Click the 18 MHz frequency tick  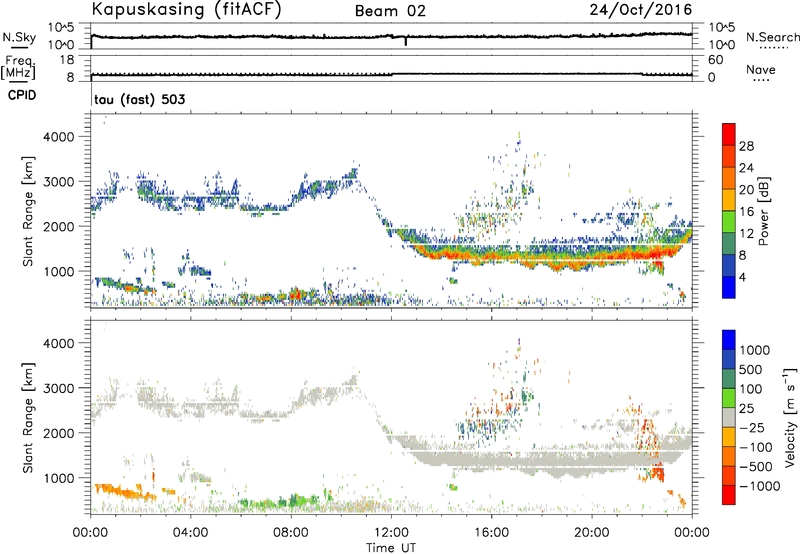(x=67, y=60)
